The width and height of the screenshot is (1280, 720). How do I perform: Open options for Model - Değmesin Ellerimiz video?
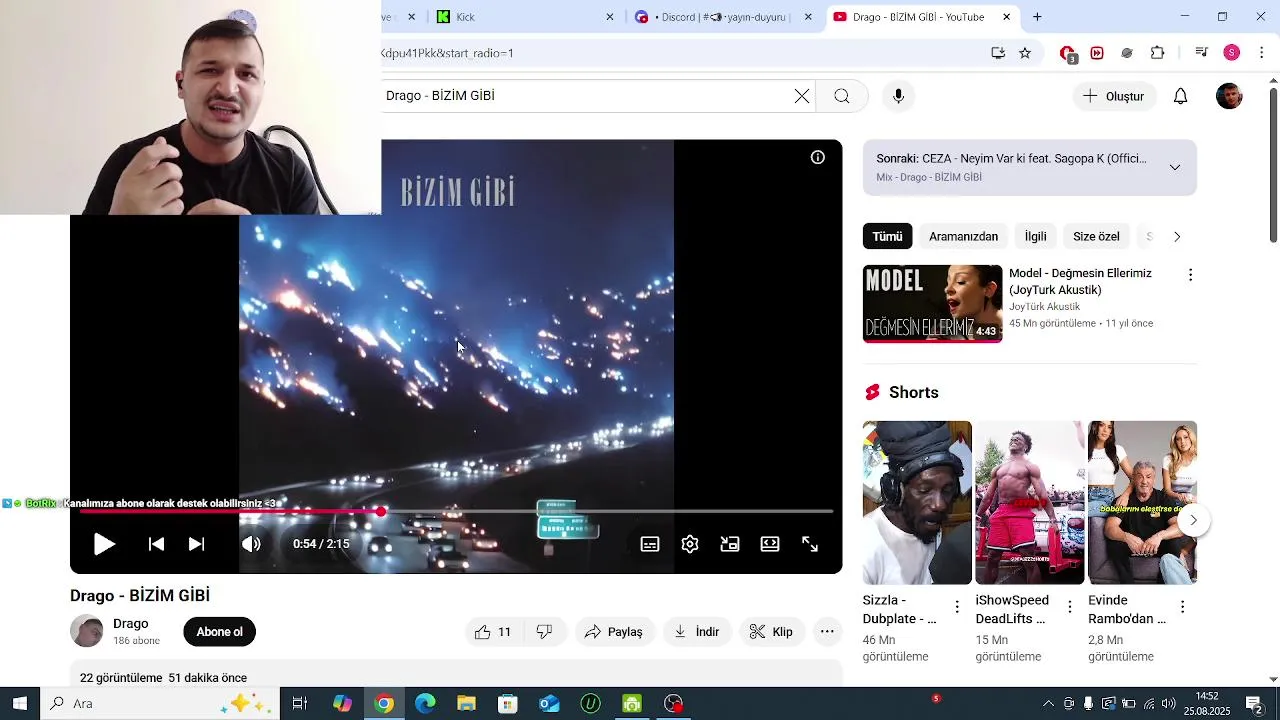click(x=1190, y=275)
